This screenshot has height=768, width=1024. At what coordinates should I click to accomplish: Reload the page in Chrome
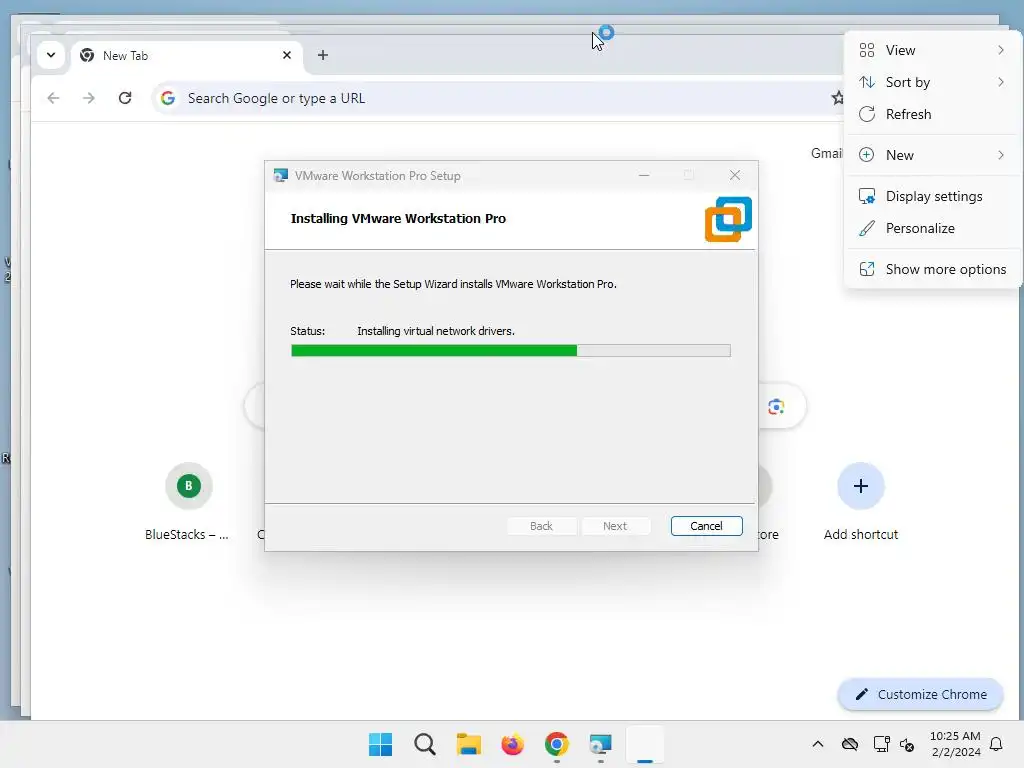[x=125, y=99]
